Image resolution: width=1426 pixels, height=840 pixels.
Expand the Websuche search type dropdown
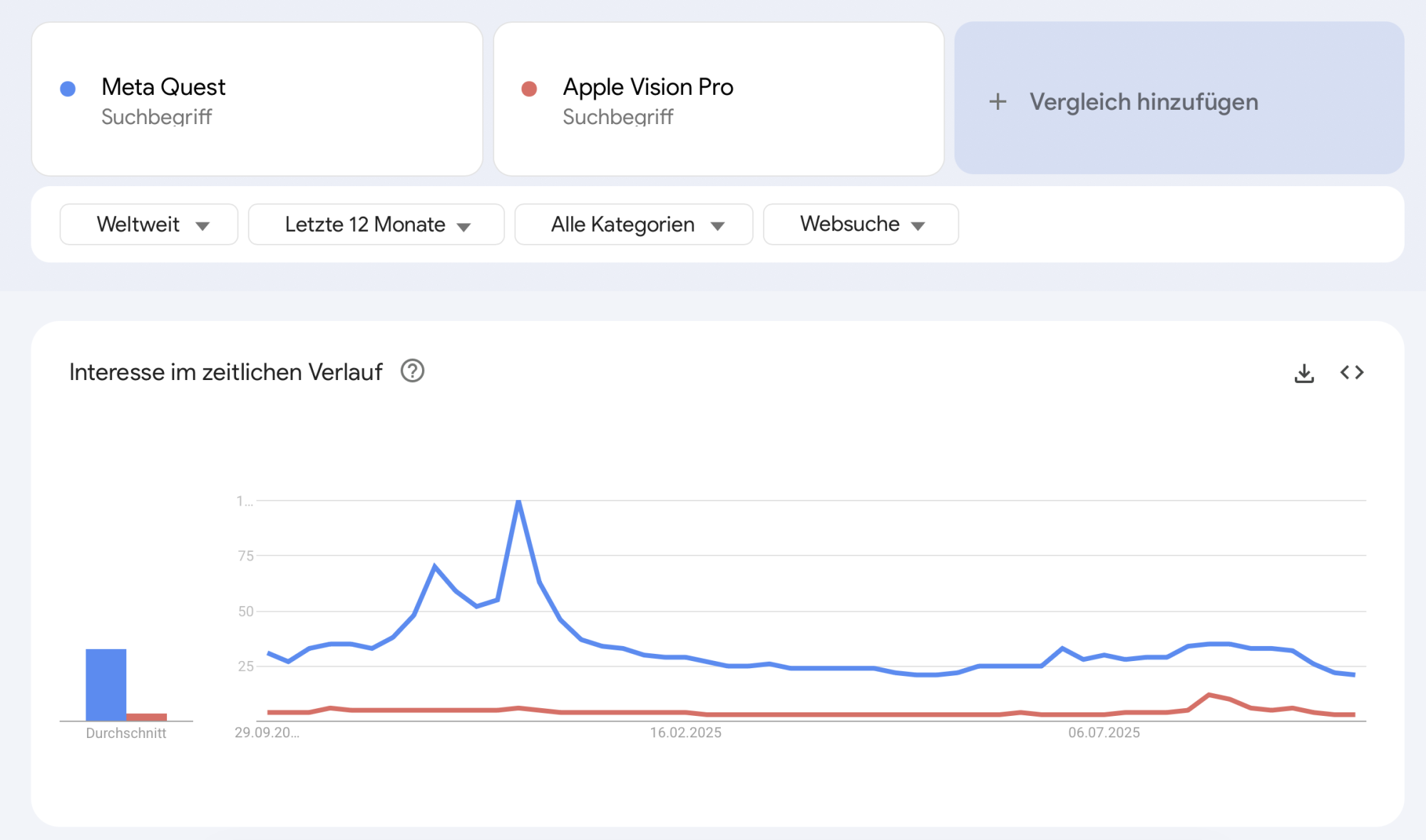tap(861, 225)
